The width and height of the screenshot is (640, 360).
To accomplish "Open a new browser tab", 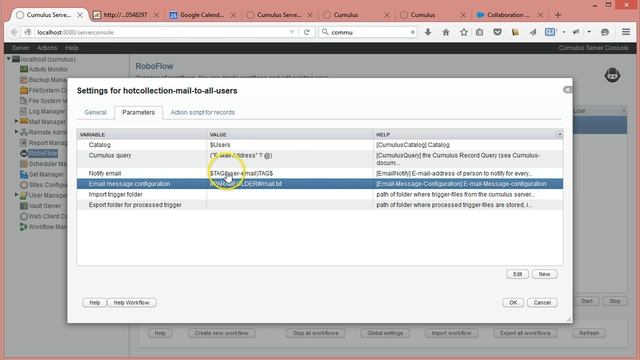I will (558, 15).
